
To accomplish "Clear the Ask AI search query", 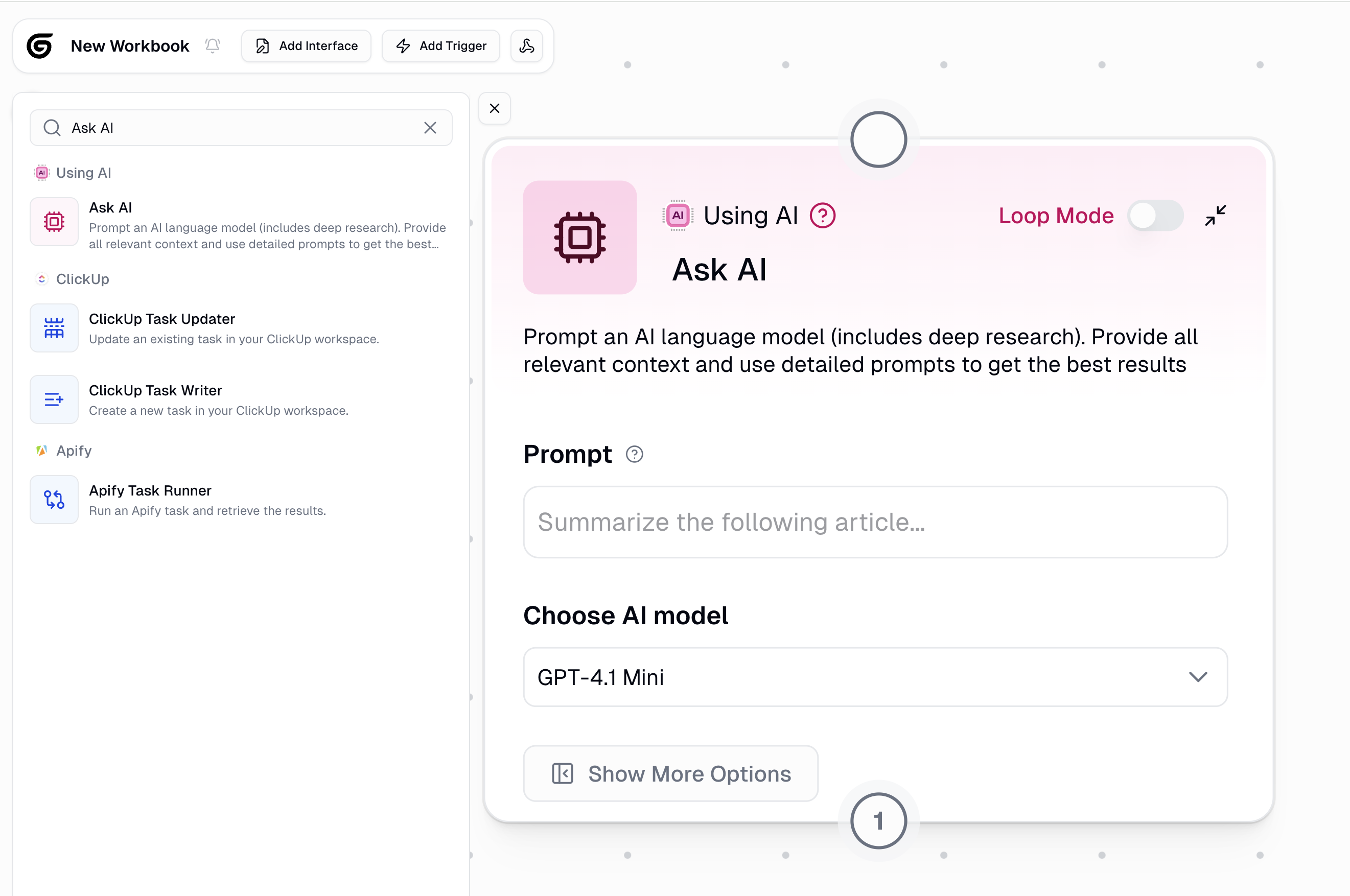I will [430, 127].
